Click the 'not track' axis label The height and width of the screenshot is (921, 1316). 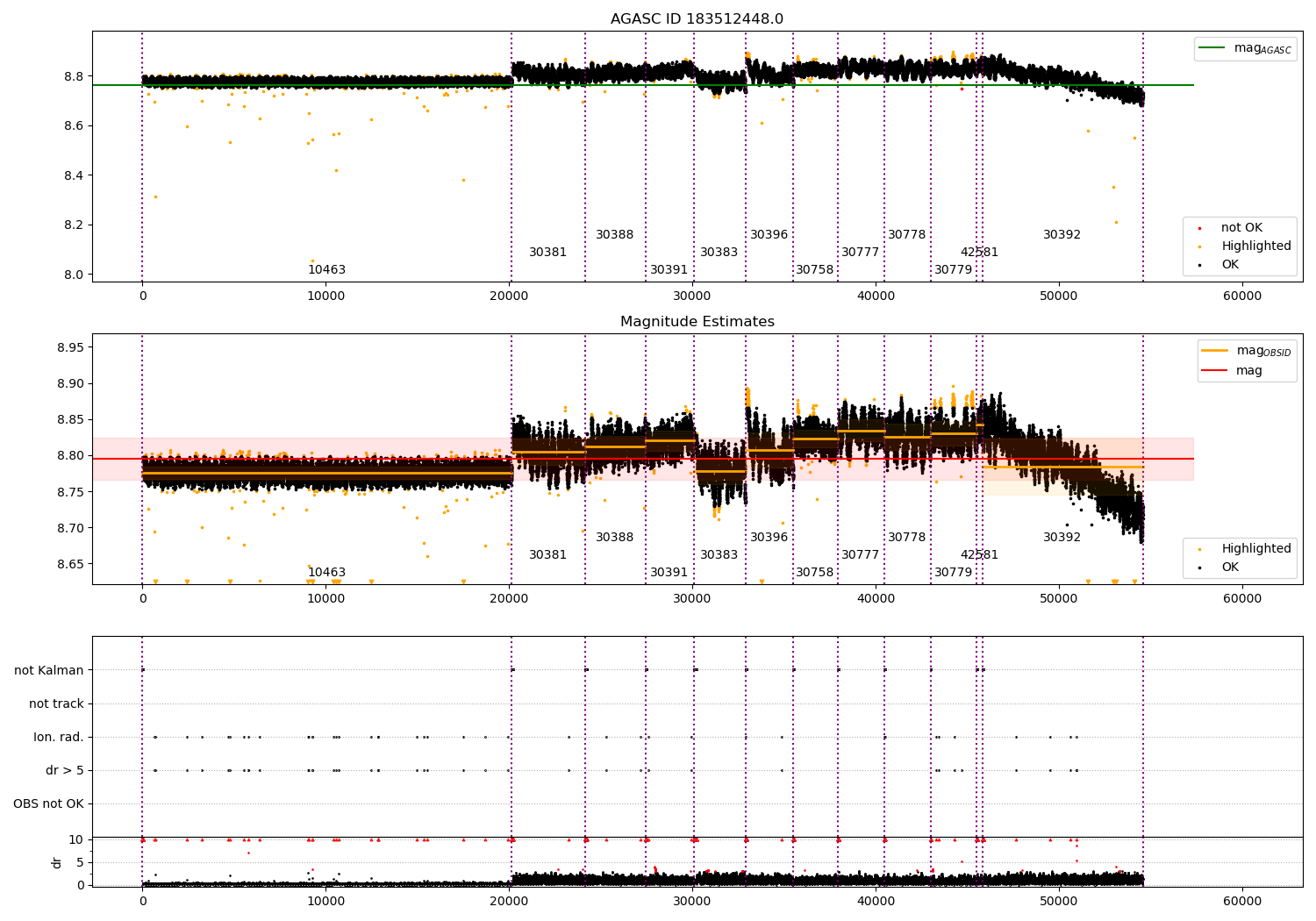(56, 703)
